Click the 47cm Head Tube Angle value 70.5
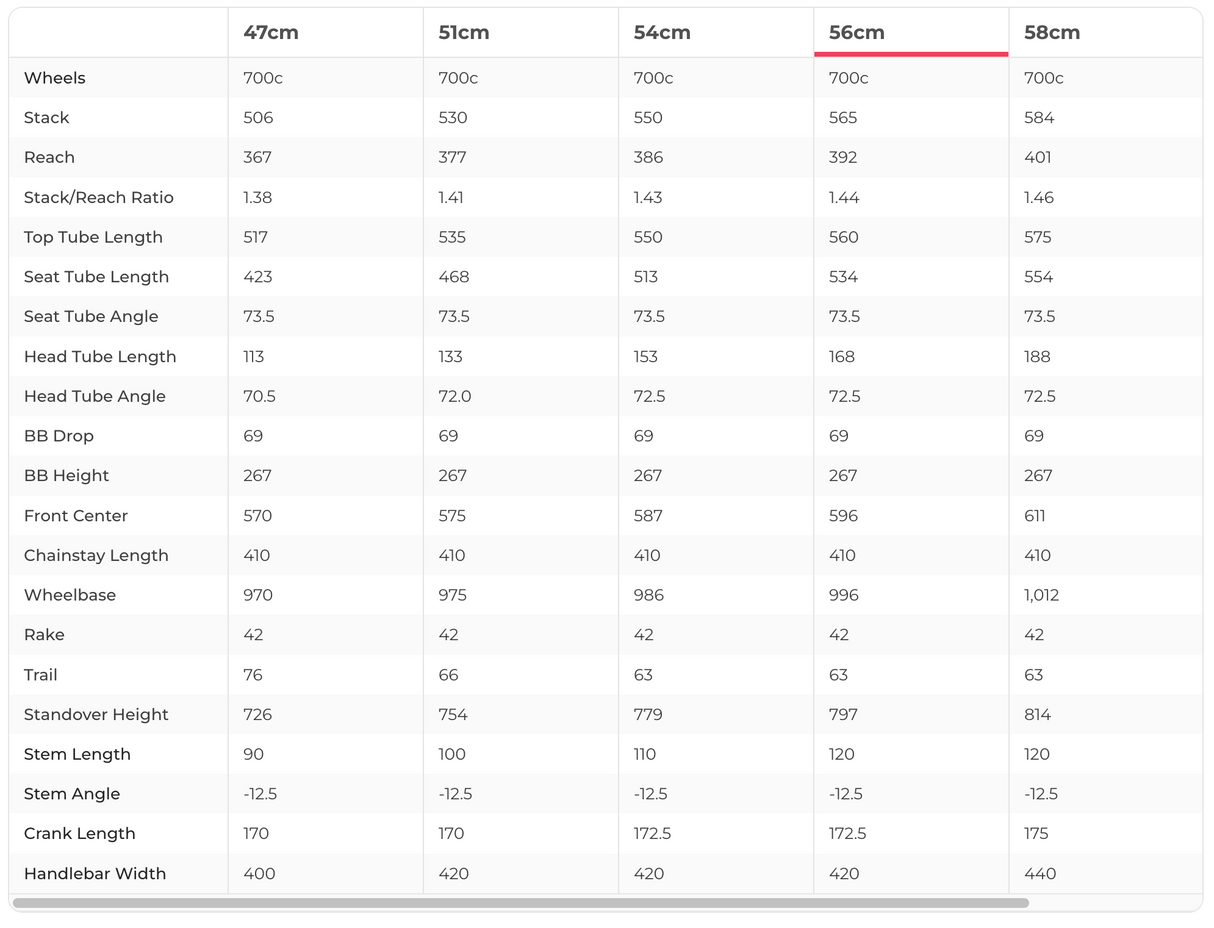The height and width of the screenshot is (928, 1214). coord(260,396)
